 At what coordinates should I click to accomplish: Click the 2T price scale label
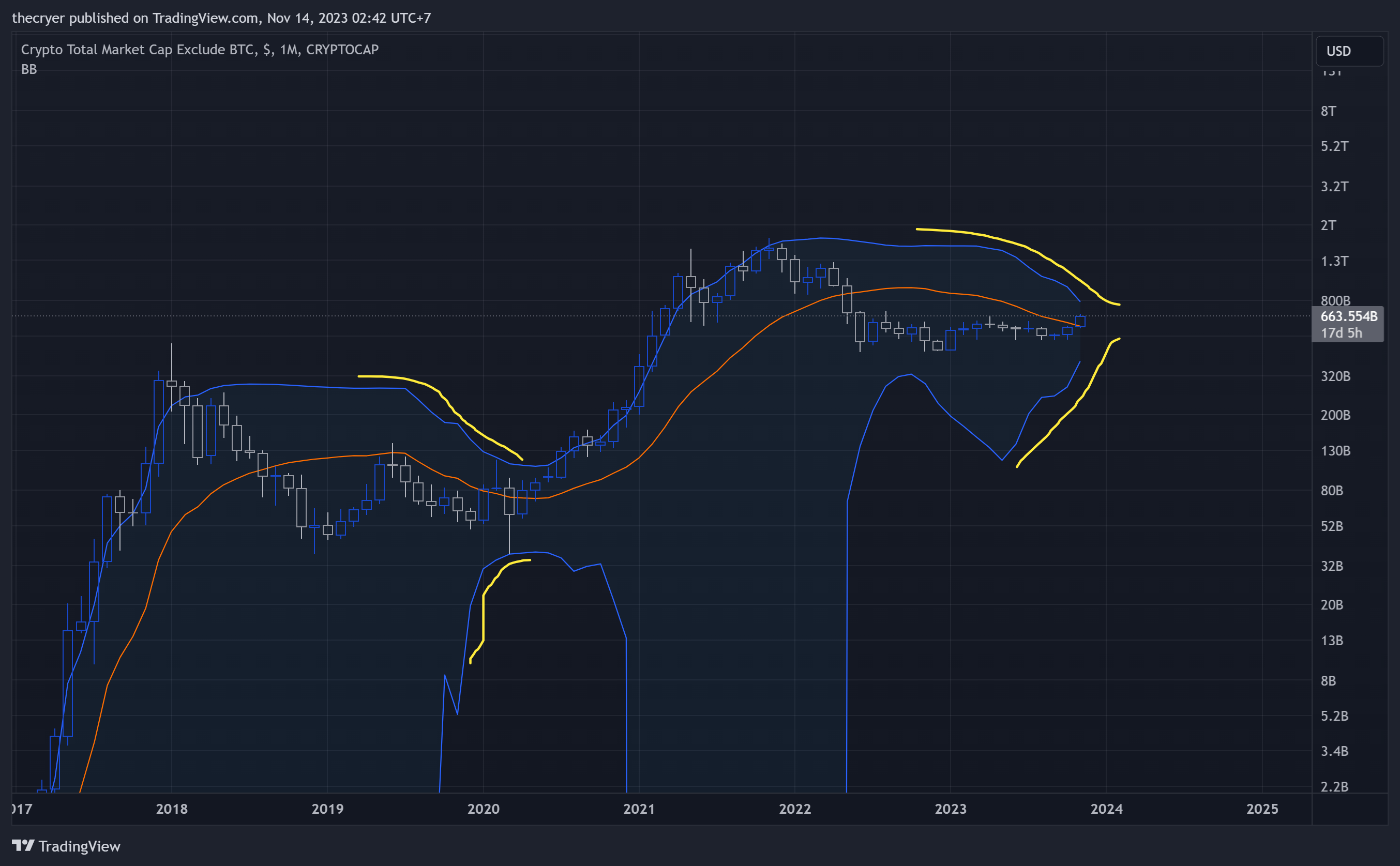pos(1328,225)
